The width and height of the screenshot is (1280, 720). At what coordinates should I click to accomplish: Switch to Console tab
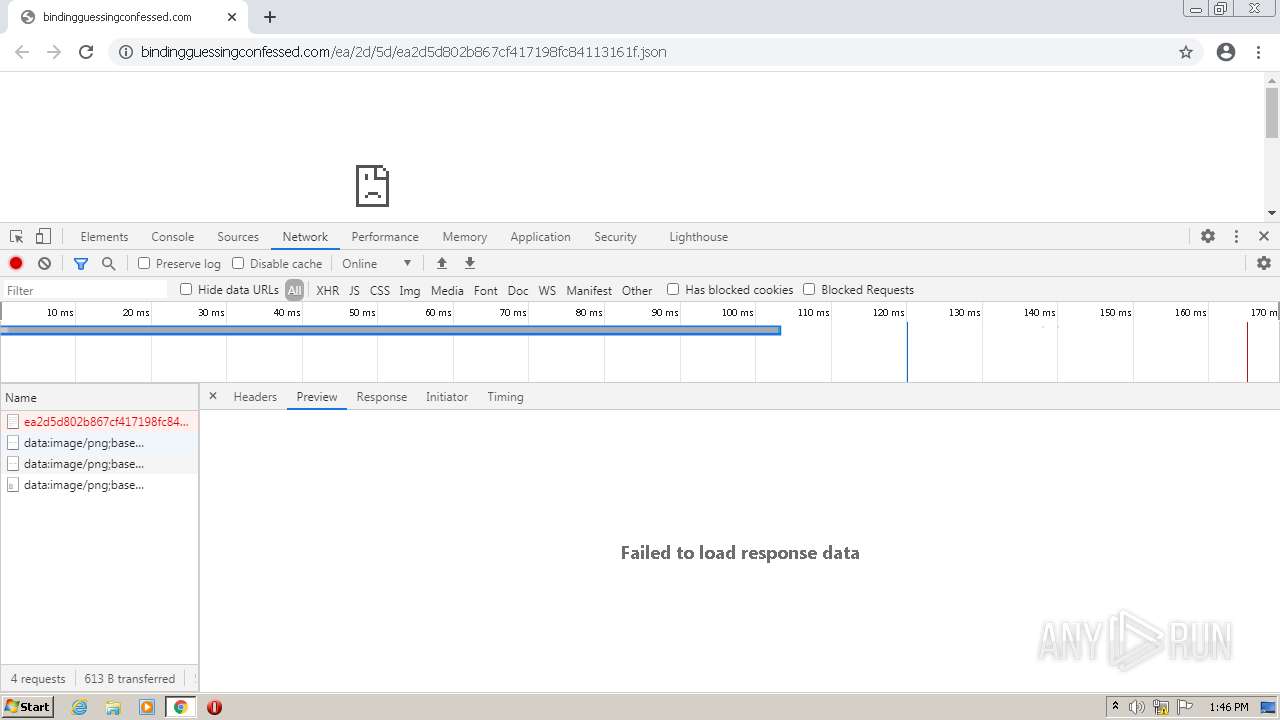(172, 237)
